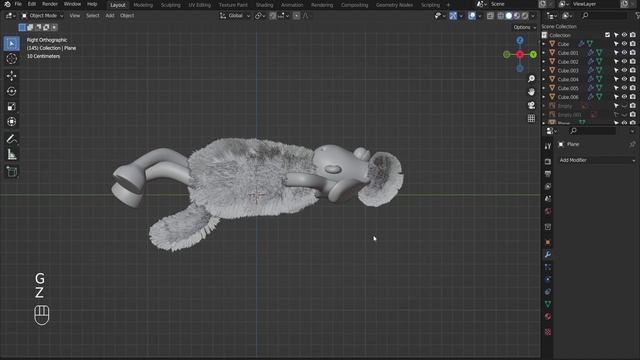Open editor type dropdown in viewport header
Screen dimensions: 640x360
pyautogui.click(x=10, y=16)
